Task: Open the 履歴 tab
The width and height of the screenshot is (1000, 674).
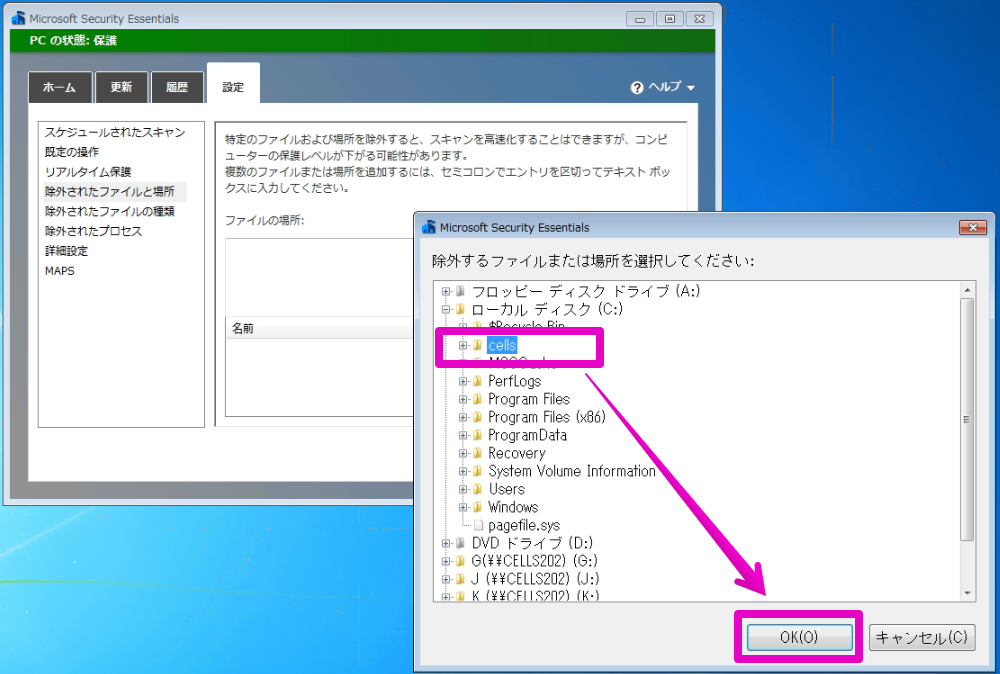Action: [x=177, y=87]
